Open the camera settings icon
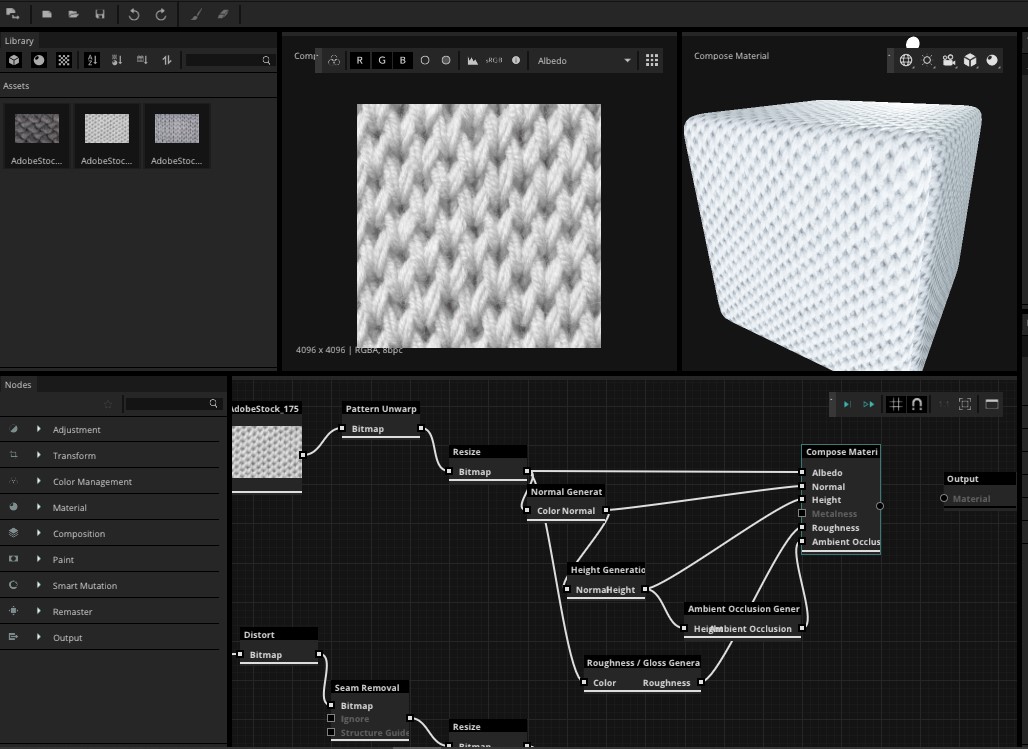Image resolution: width=1028 pixels, height=749 pixels. 949,60
